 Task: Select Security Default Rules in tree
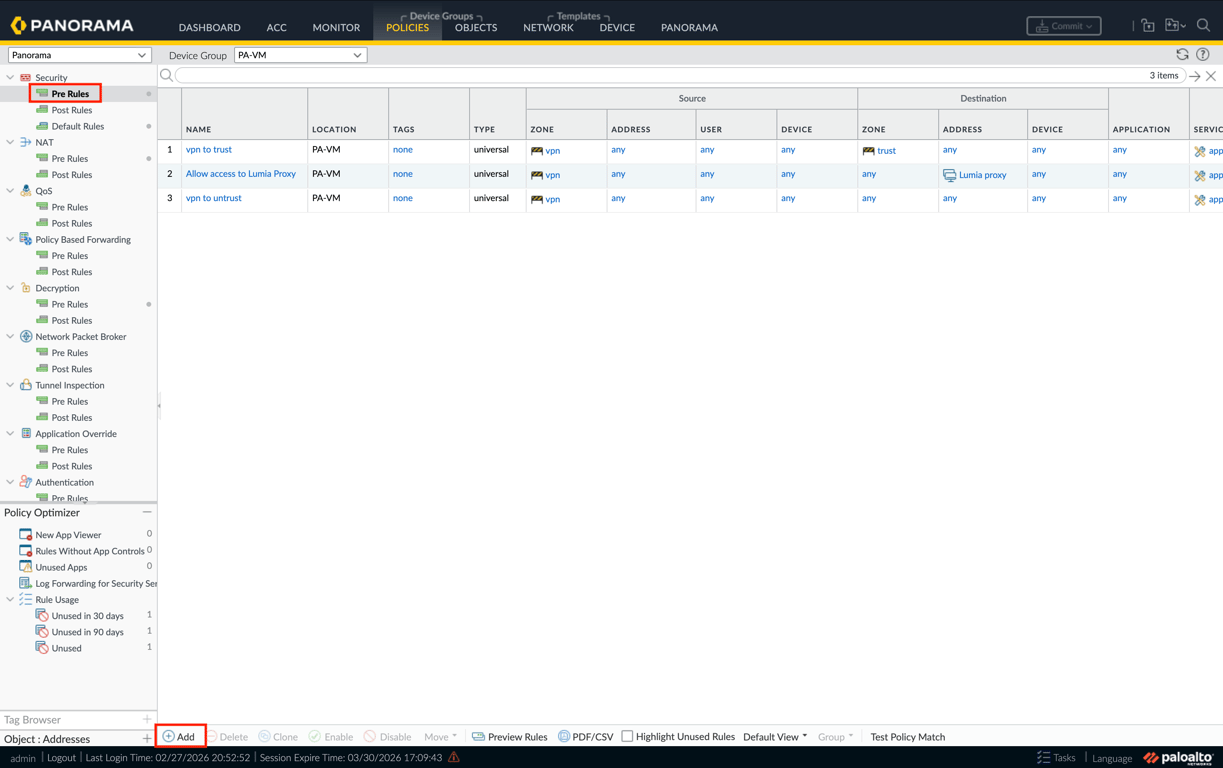[78, 126]
